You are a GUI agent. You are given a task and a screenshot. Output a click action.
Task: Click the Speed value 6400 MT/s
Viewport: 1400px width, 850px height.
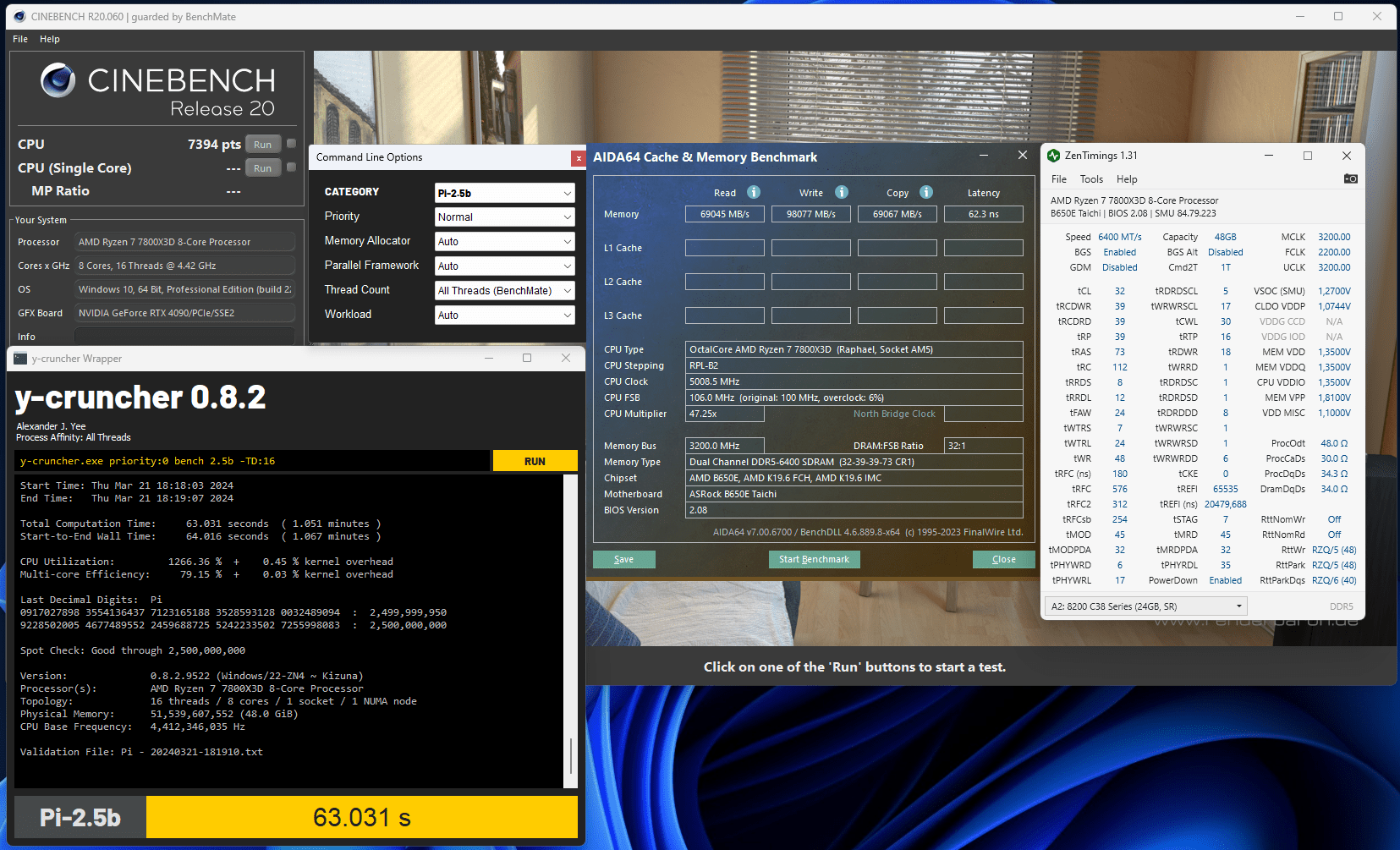(1120, 237)
